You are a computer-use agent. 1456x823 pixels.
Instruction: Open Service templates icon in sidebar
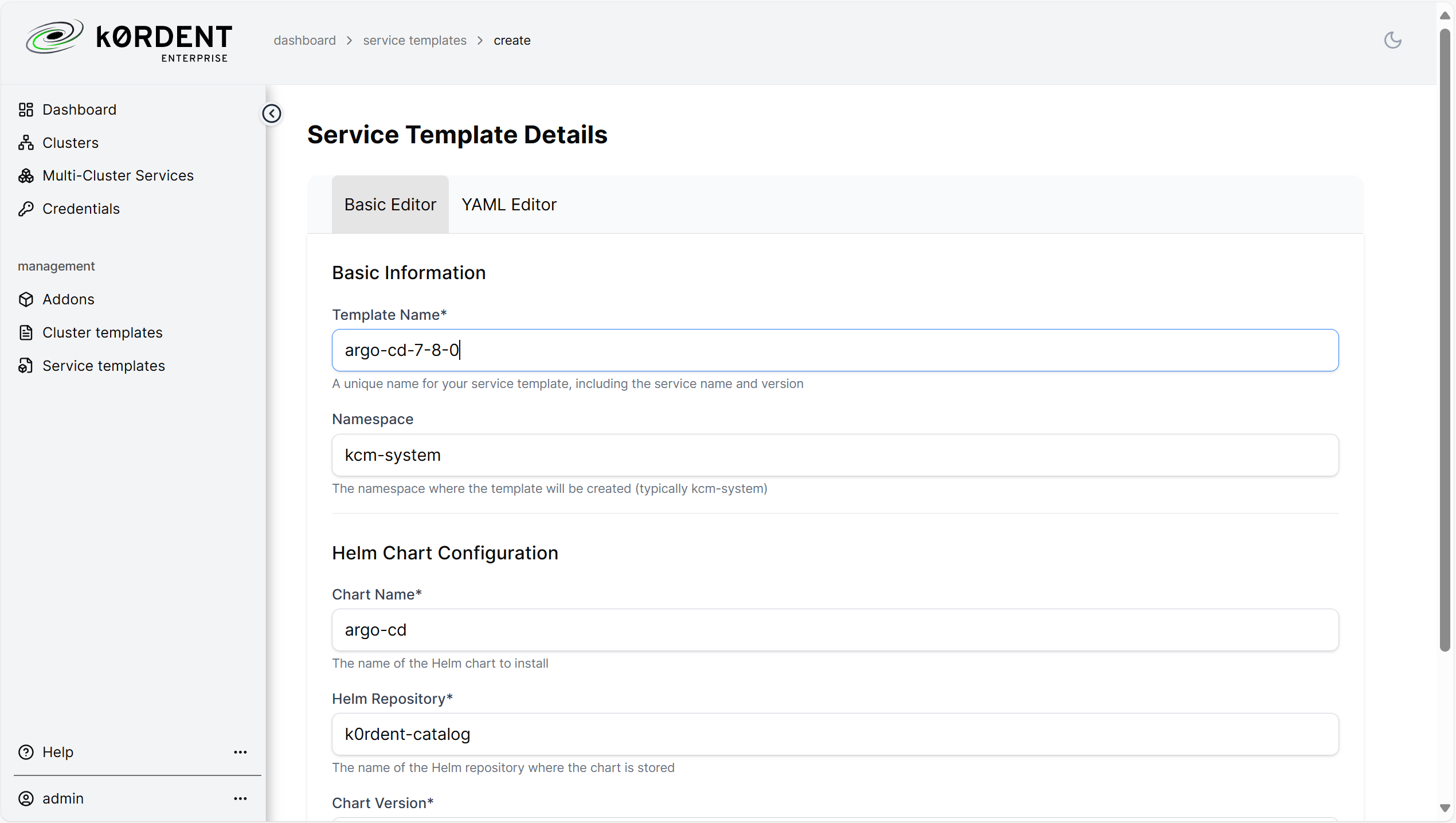click(x=26, y=366)
